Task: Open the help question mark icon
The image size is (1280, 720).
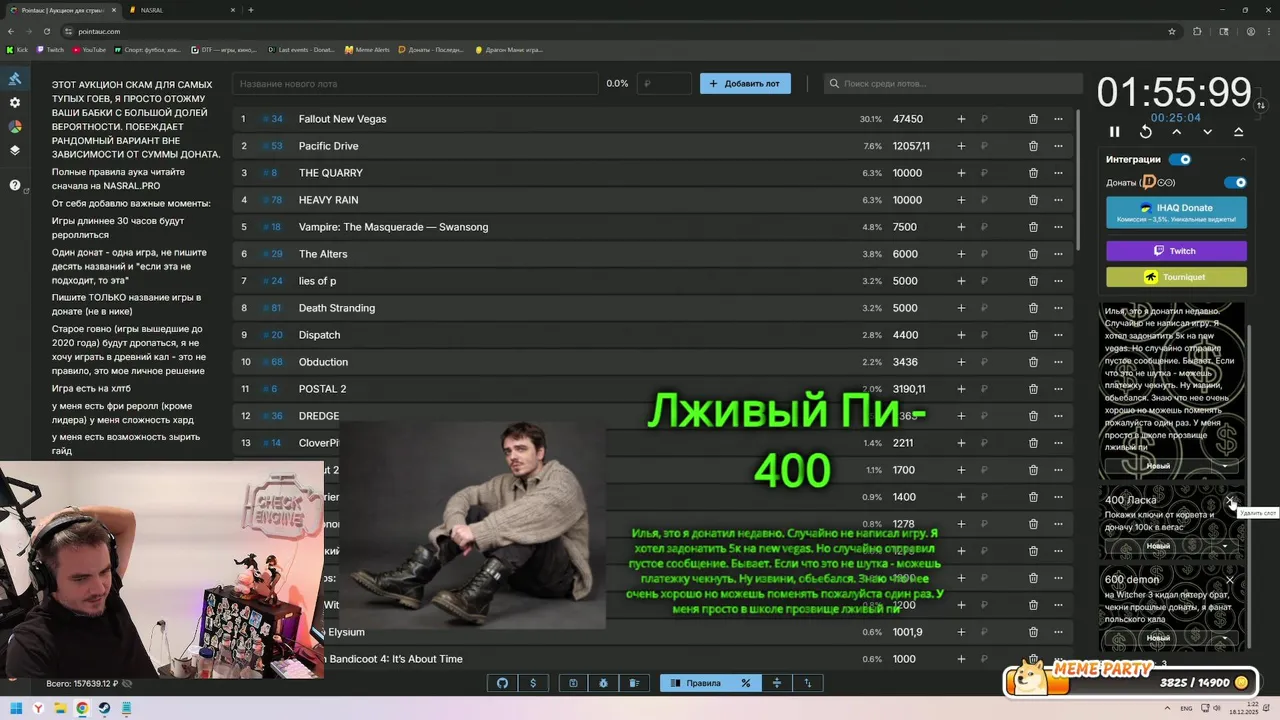Action: coord(15,185)
